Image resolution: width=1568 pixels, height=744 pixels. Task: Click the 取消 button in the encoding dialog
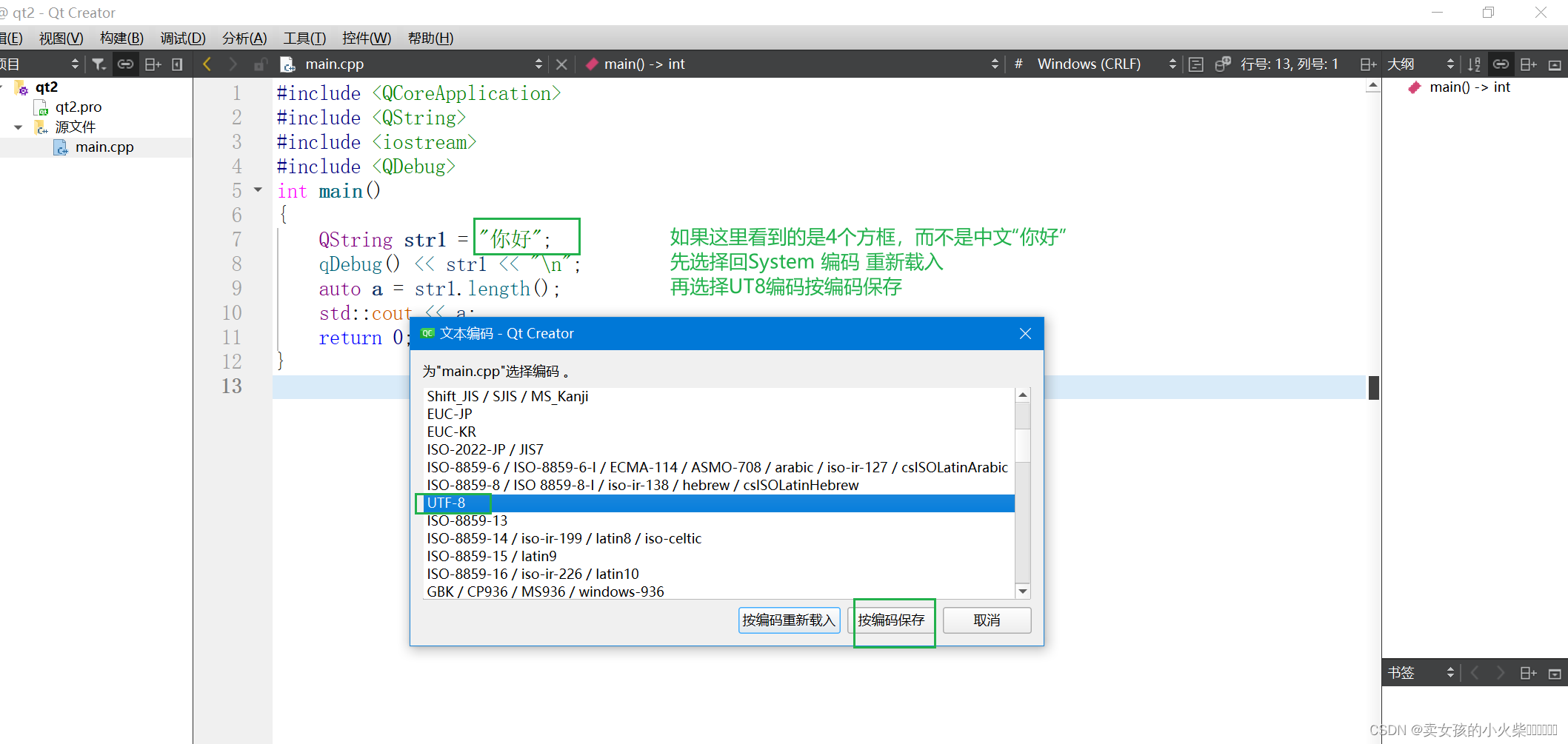(986, 620)
